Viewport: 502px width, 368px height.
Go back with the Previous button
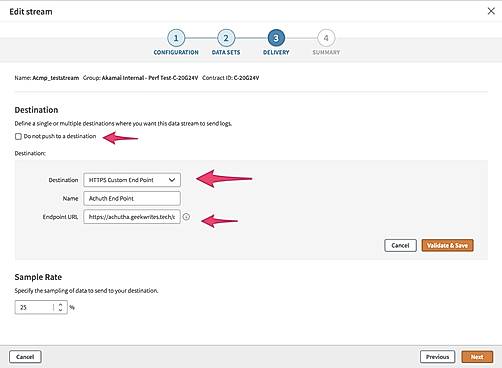(x=437, y=357)
